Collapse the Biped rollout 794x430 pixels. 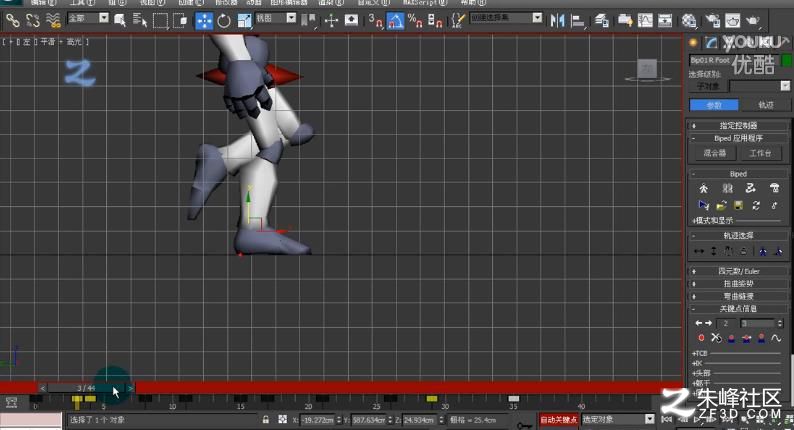[738, 174]
